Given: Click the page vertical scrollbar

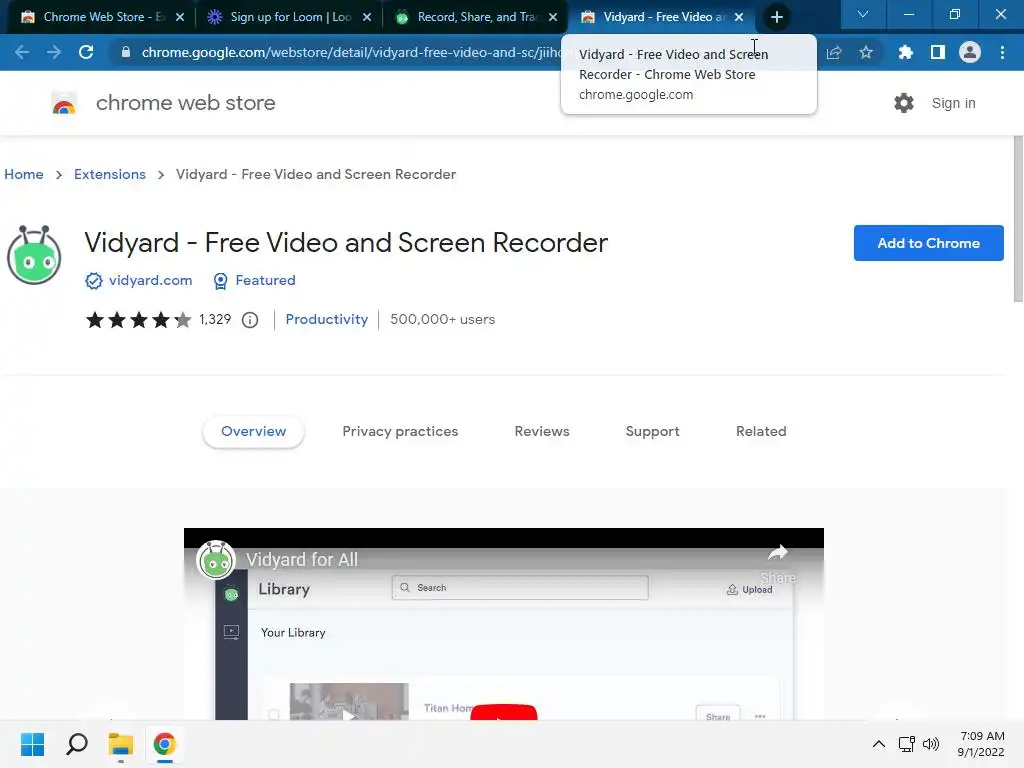Looking at the screenshot, I should point(1017,219).
